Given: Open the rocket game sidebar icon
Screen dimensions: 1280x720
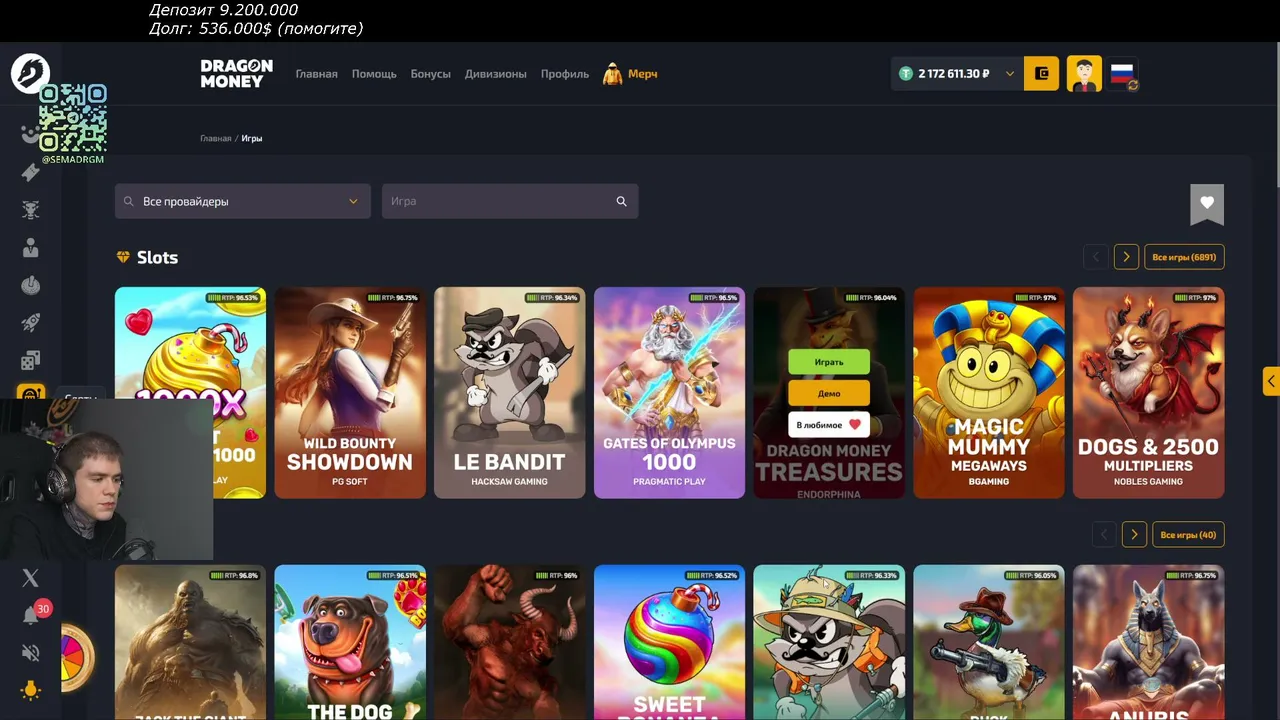Looking at the screenshot, I should (x=31, y=323).
